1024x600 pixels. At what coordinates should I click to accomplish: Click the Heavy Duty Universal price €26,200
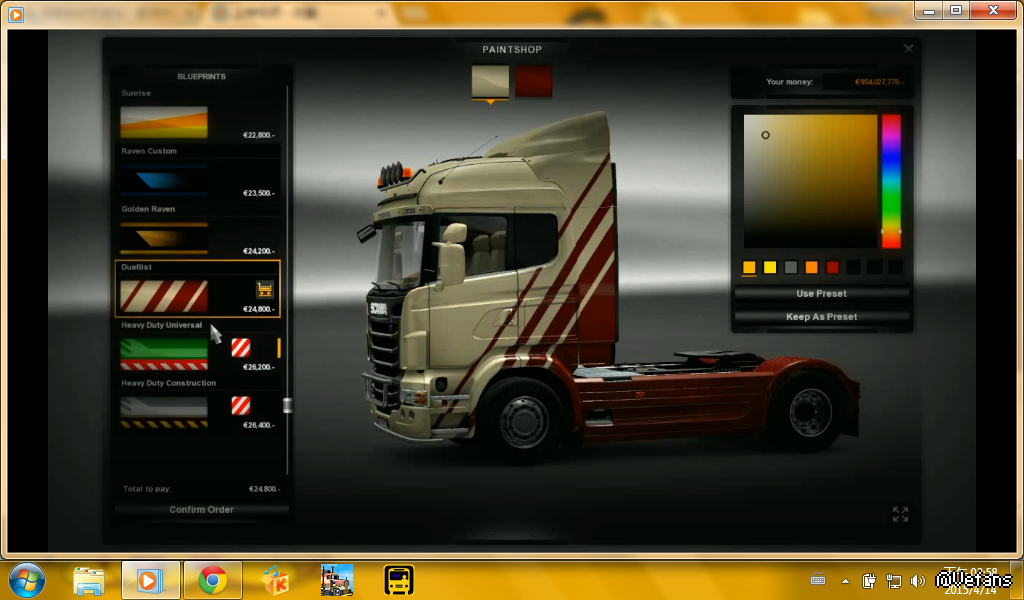coord(259,368)
